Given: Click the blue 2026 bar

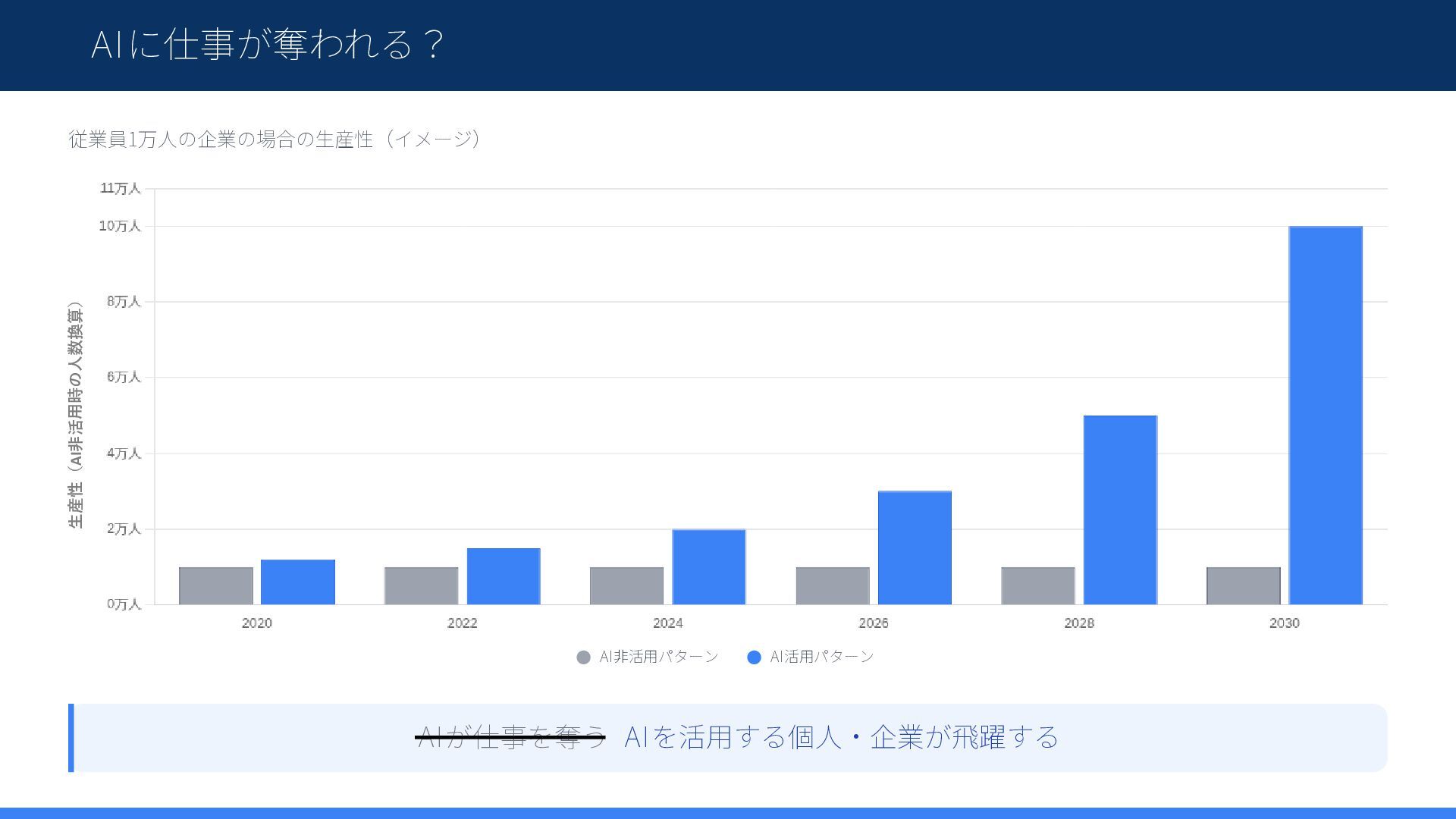Looking at the screenshot, I should tap(914, 548).
